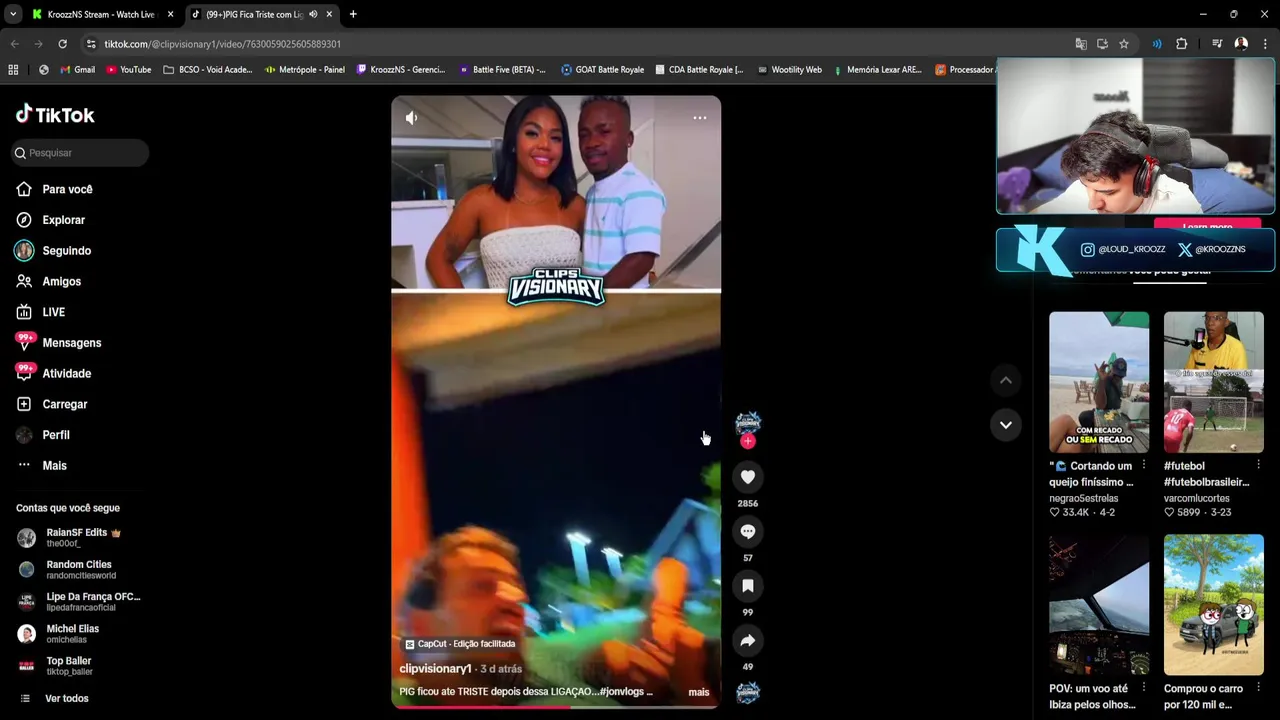
Task: Click translate page icon
Action: point(1081,44)
